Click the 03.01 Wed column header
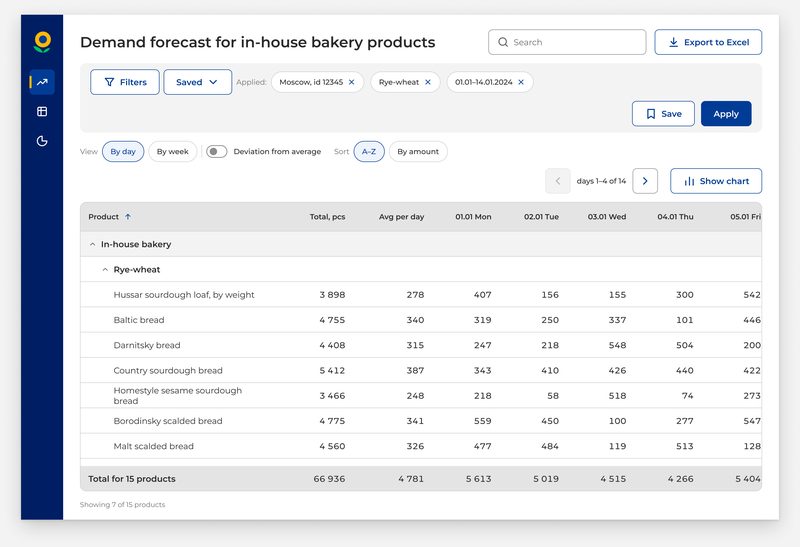This screenshot has width=800, height=547. pos(607,217)
